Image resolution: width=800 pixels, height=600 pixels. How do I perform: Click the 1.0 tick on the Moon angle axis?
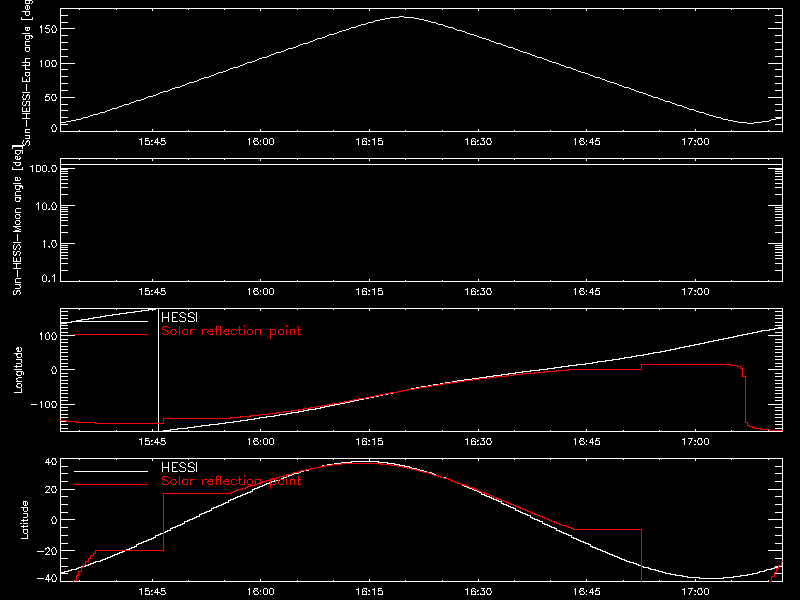coord(49,244)
